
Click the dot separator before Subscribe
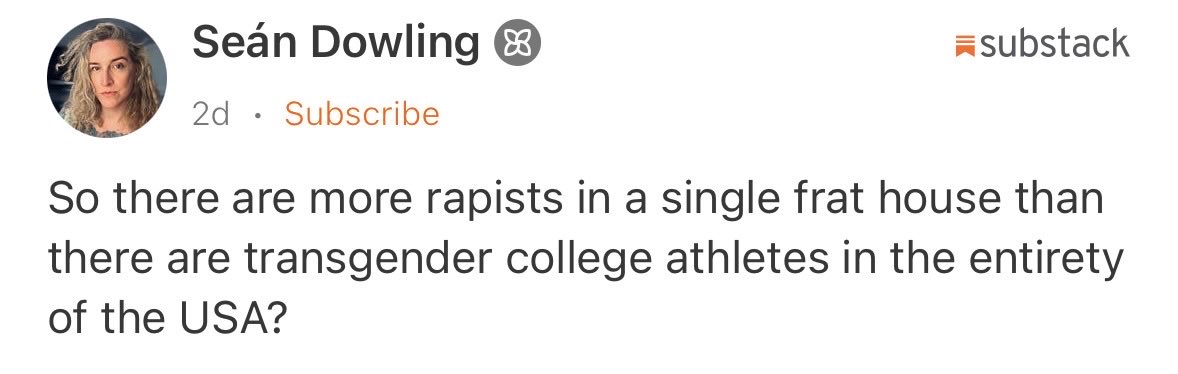coord(257,116)
